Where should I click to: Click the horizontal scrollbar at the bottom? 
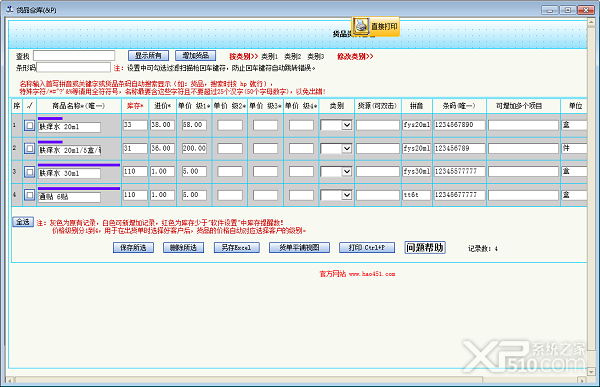[x=249, y=380]
